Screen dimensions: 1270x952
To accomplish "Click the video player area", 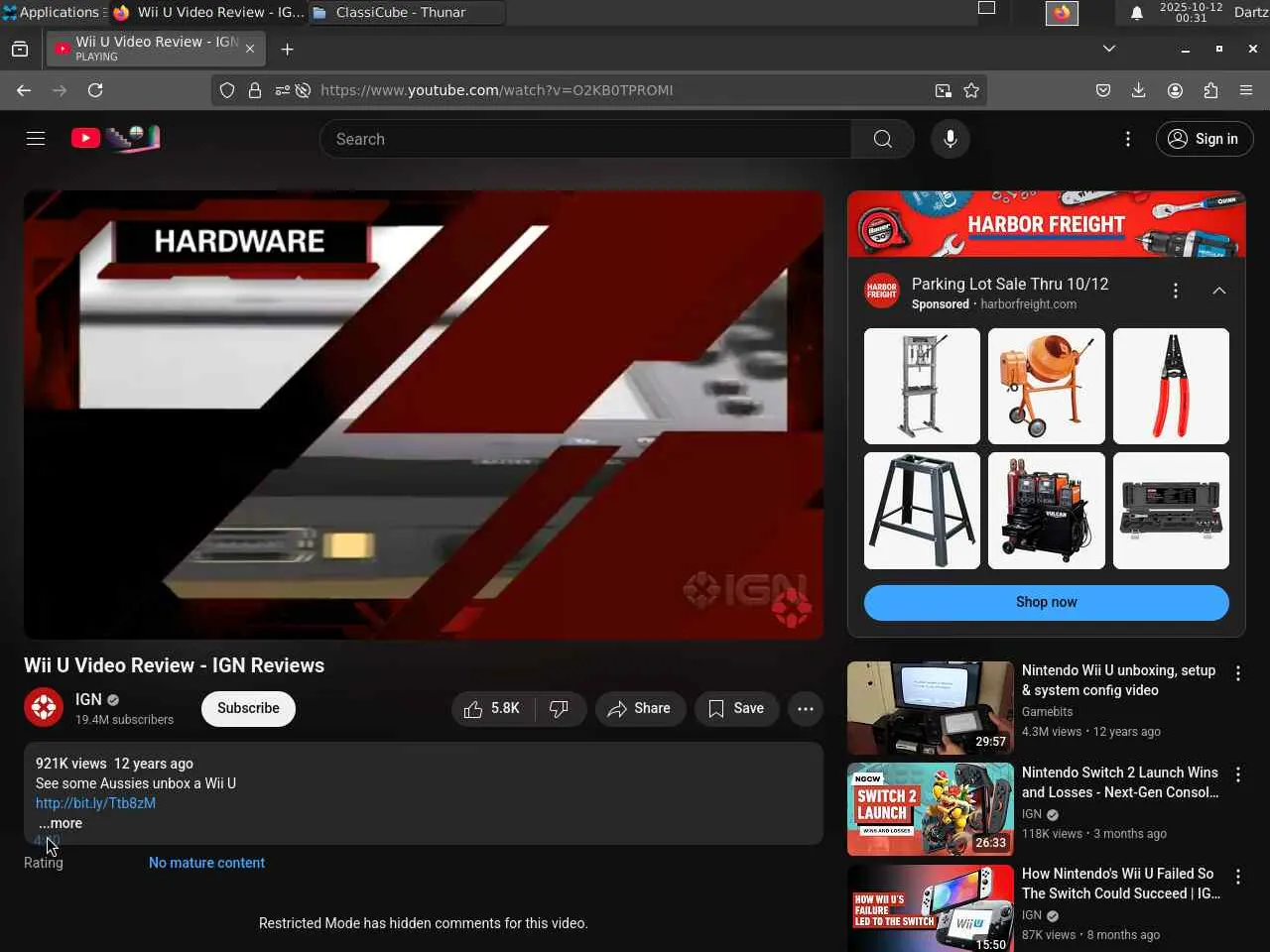I will tap(424, 415).
